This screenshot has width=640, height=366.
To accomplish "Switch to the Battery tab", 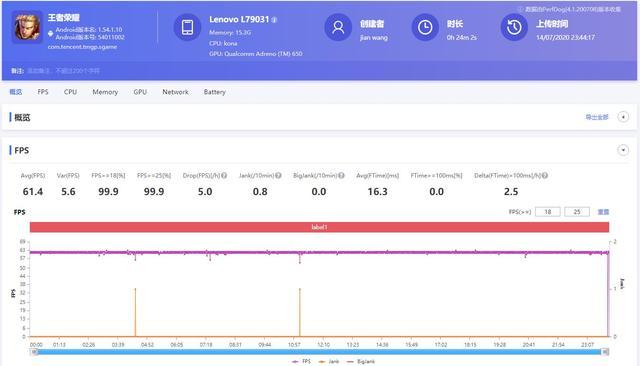I will click(215, 92).
